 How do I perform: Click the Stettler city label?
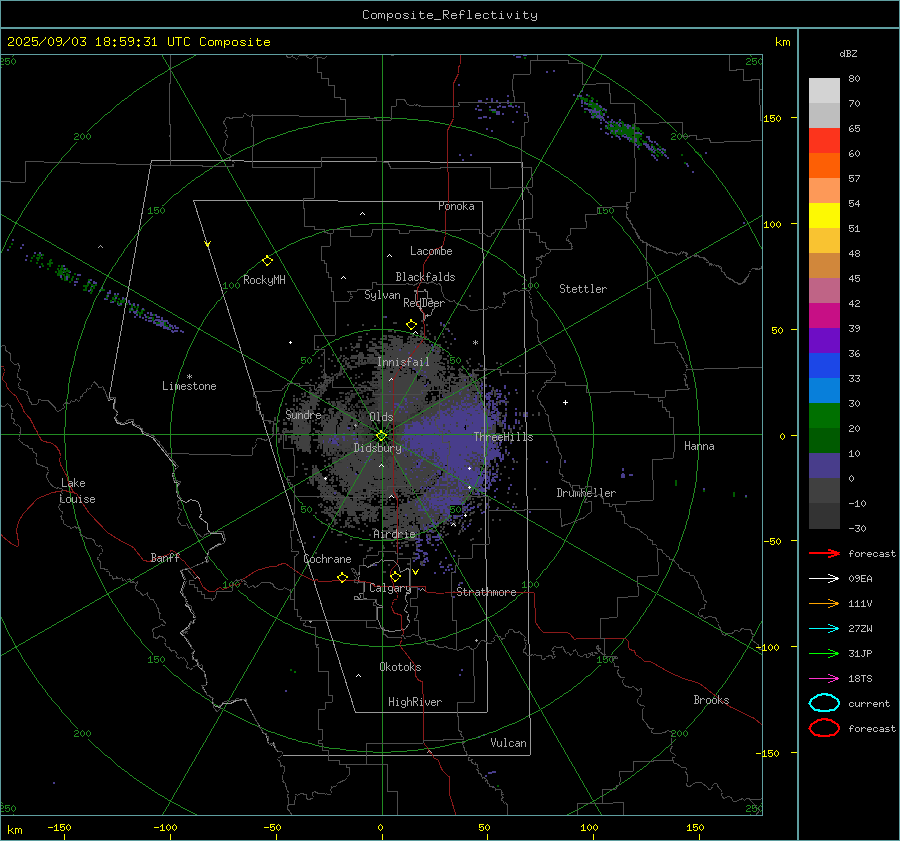click(x=583, y=289)
